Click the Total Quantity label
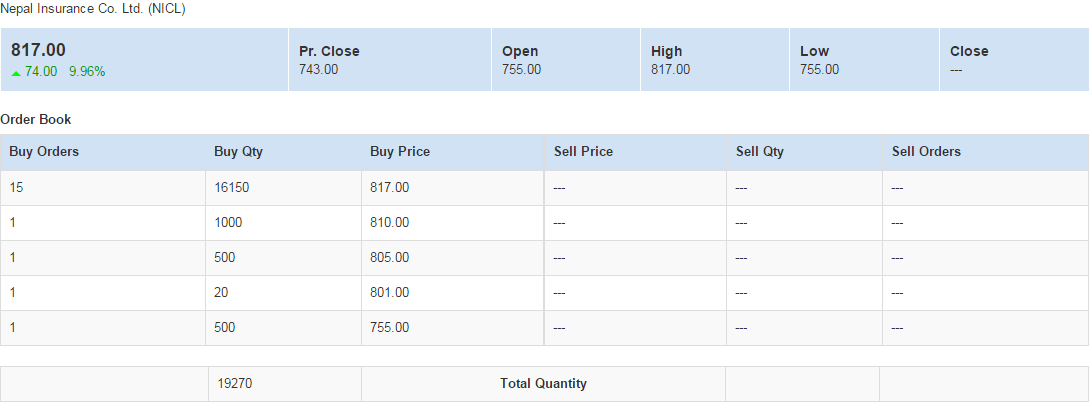The width and height of the screenshot is (1092, 404). coord(543,383)
